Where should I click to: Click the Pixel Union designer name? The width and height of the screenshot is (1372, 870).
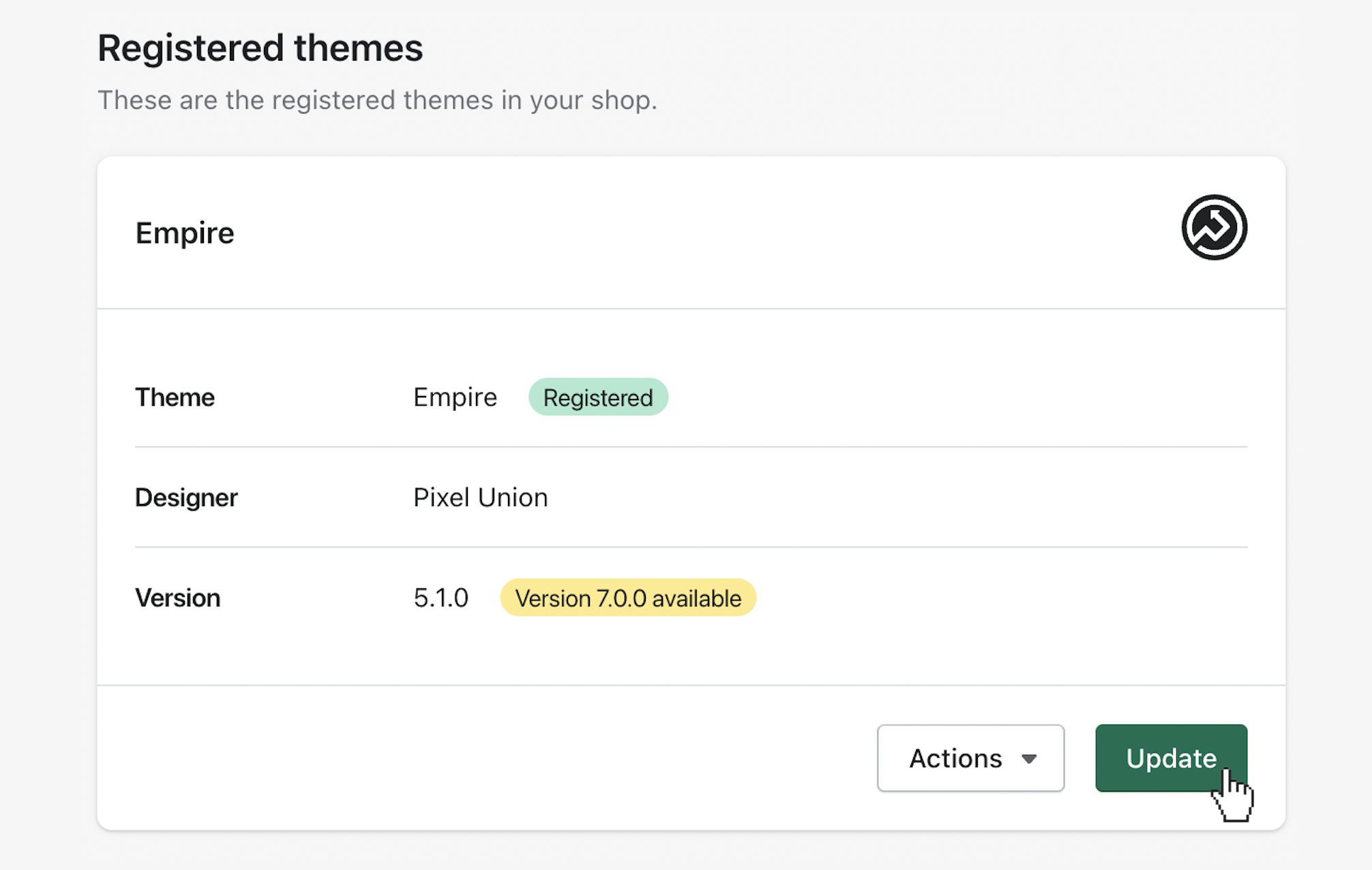point(480,497)
